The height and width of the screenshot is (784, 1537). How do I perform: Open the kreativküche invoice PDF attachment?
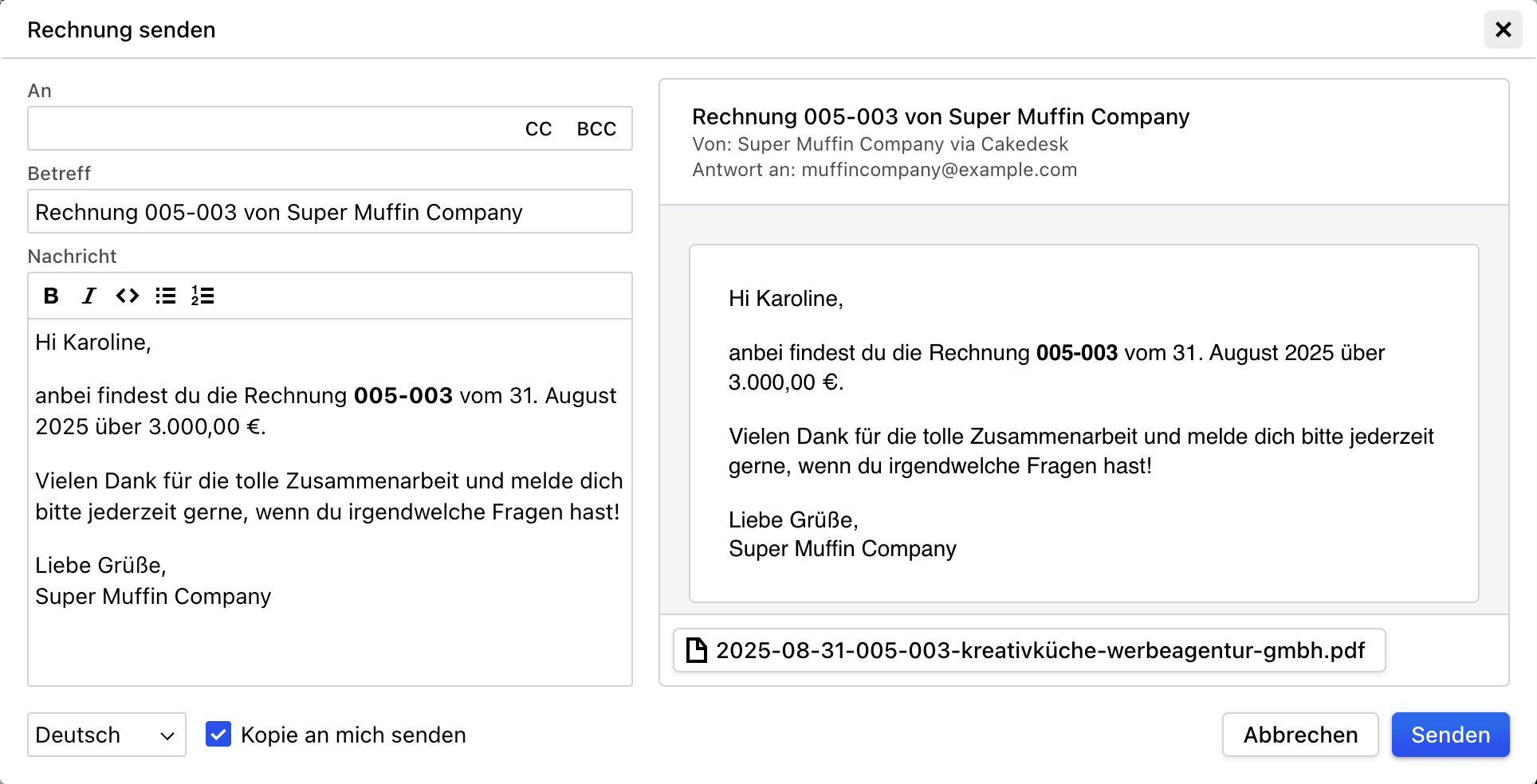click(x=1028, y=650)
